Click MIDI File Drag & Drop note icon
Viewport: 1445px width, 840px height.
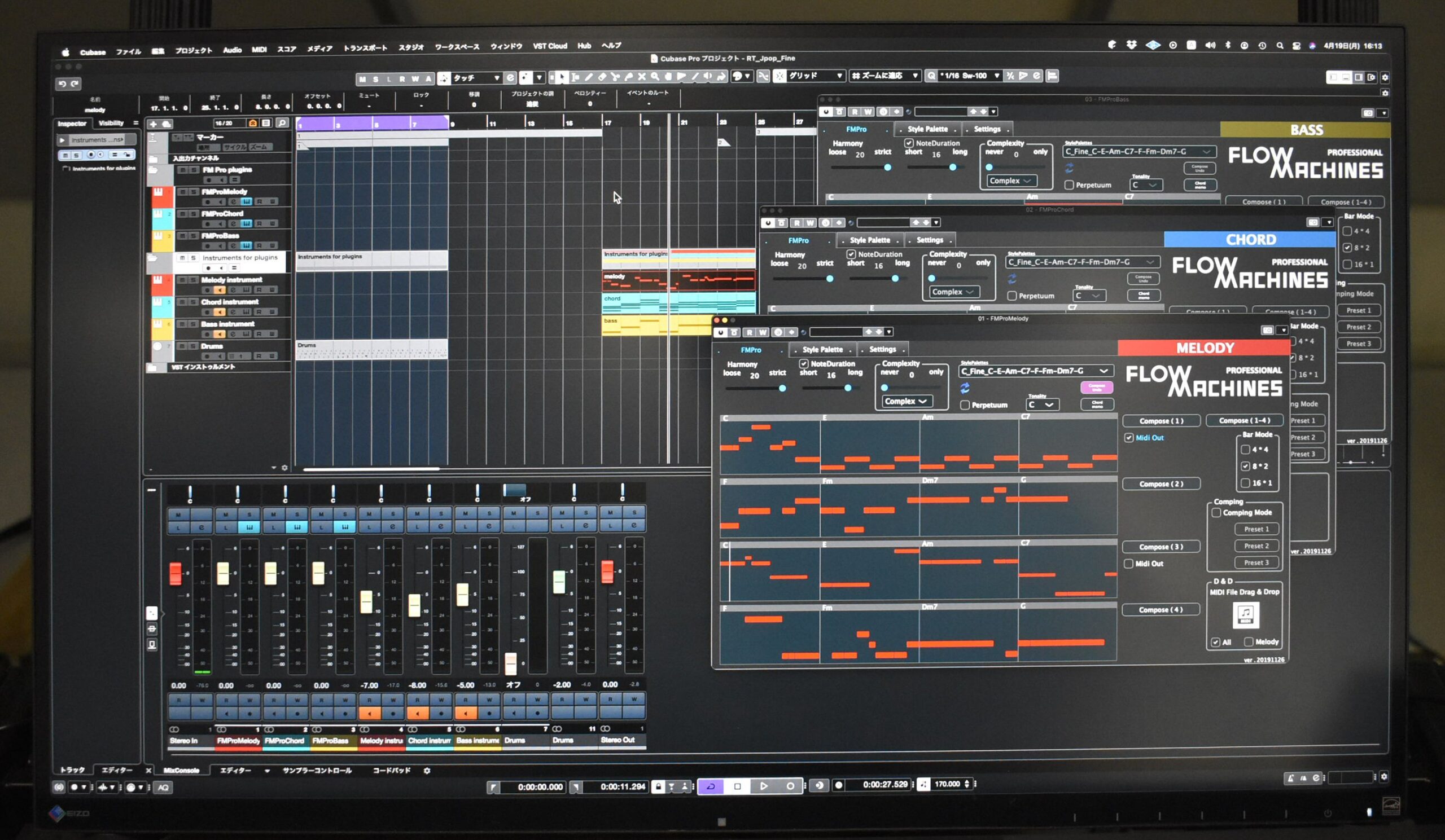(1245, 615)
